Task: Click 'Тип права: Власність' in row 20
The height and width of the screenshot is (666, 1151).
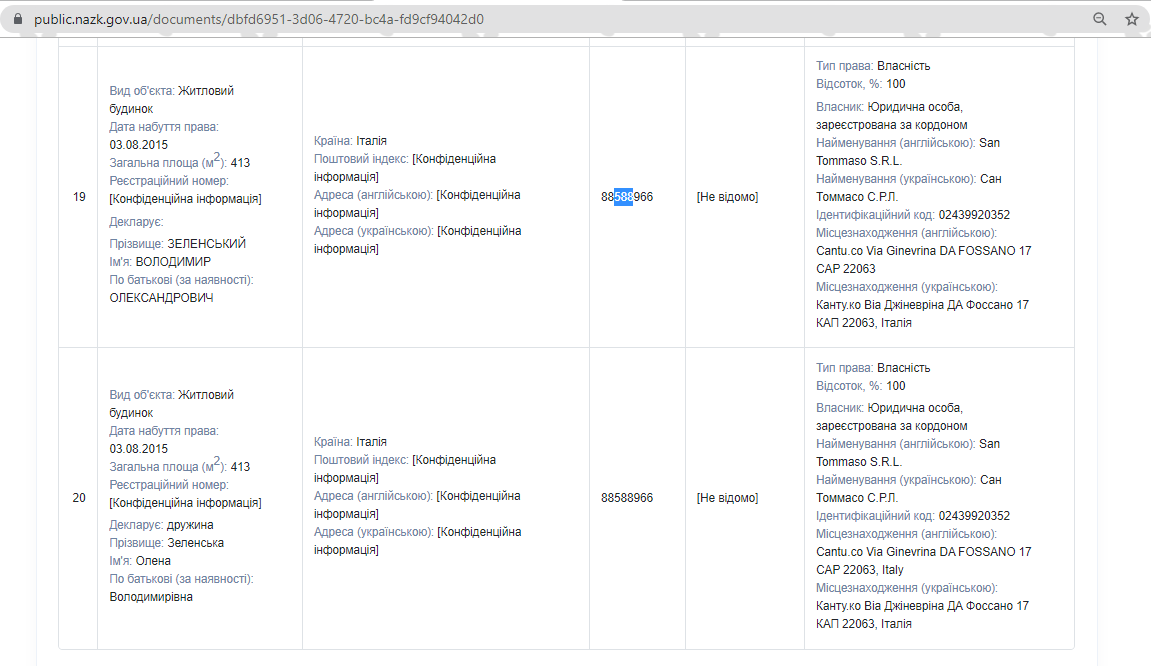Action: click(x=873, y=368)
